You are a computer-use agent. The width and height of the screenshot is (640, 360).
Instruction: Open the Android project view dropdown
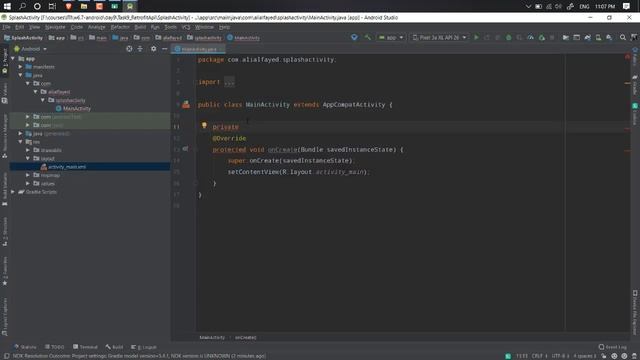click(x=30, y=49)
